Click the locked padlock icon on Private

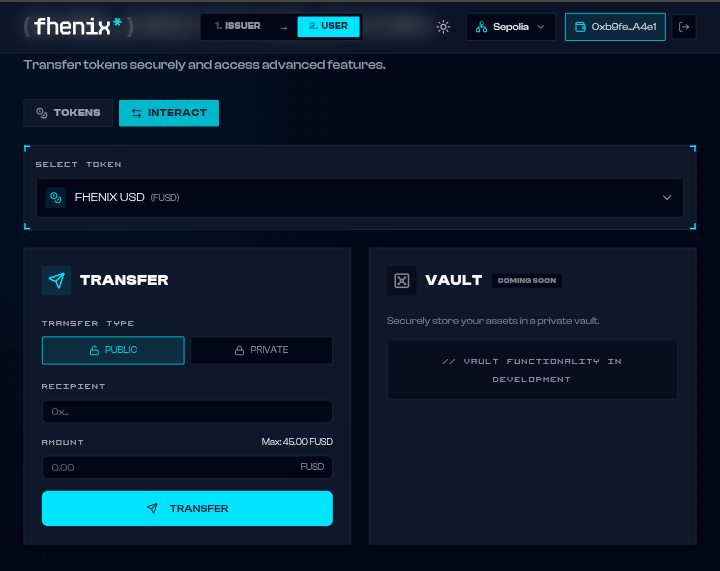point(239,350)
